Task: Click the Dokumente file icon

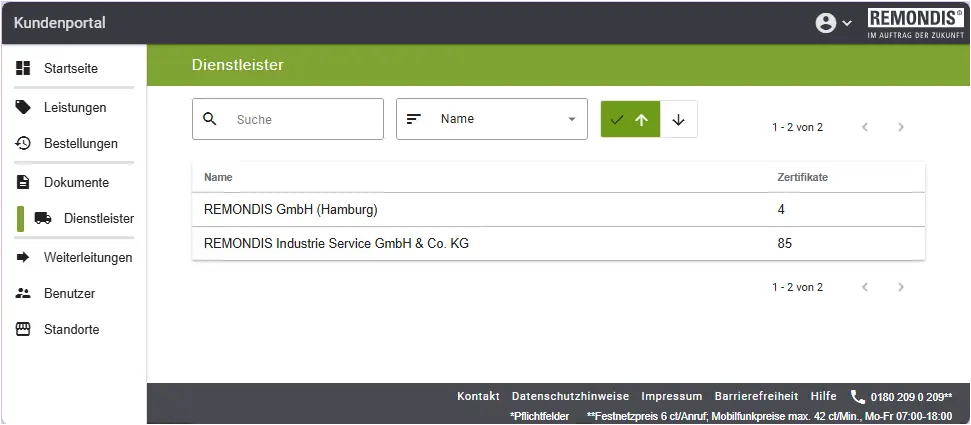Action: pos(23,182)
